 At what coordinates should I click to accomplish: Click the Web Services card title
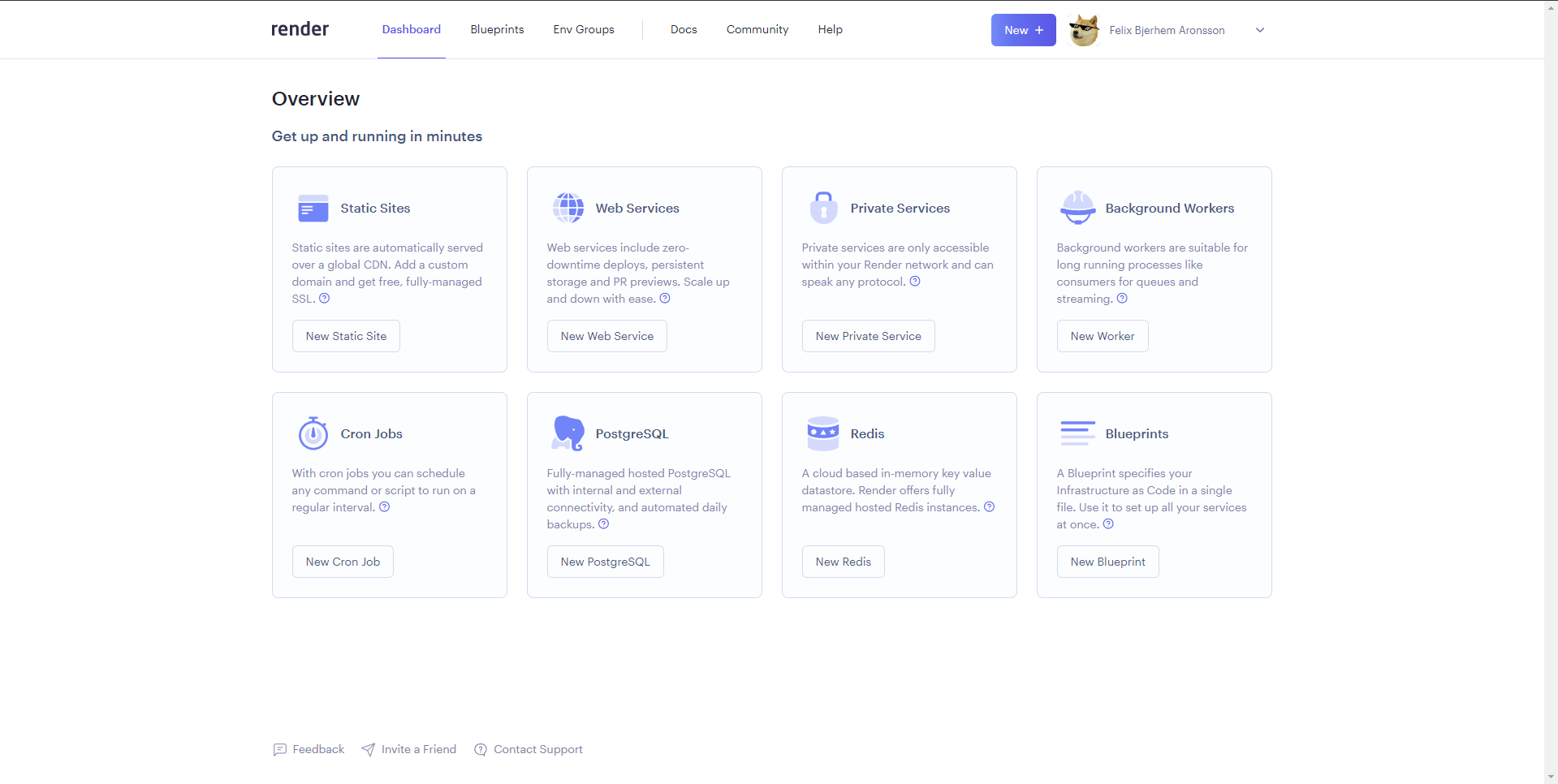(x=637, y=209)
